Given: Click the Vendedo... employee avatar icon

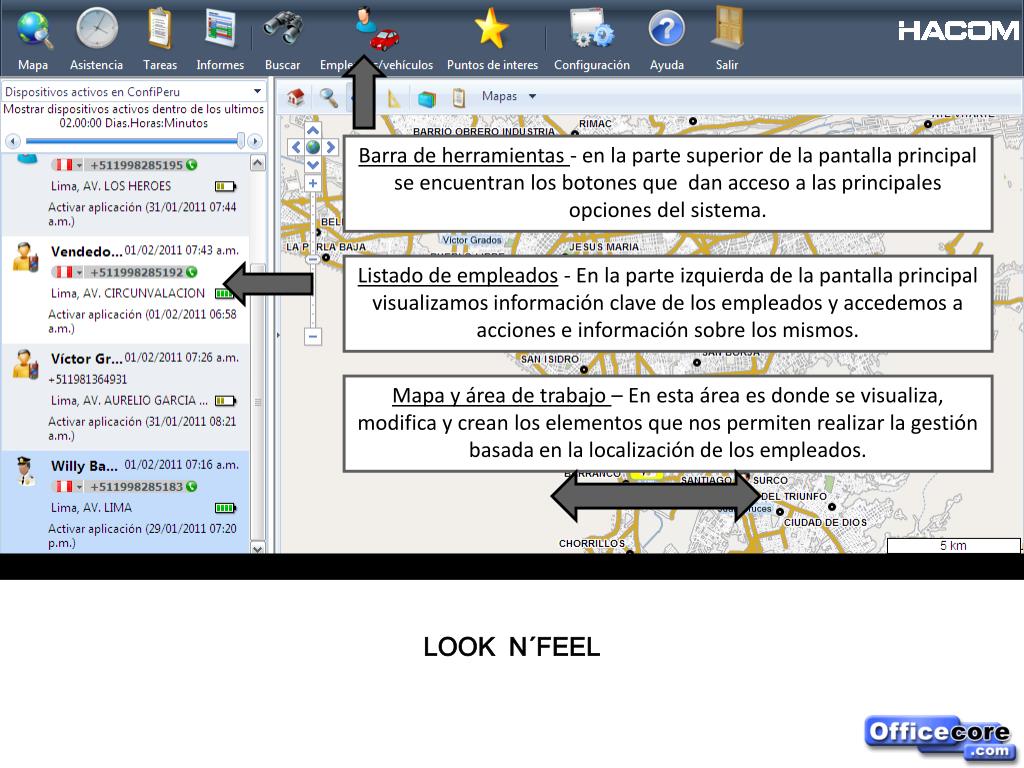Looking at the screenshot, I should pos(25,257).
